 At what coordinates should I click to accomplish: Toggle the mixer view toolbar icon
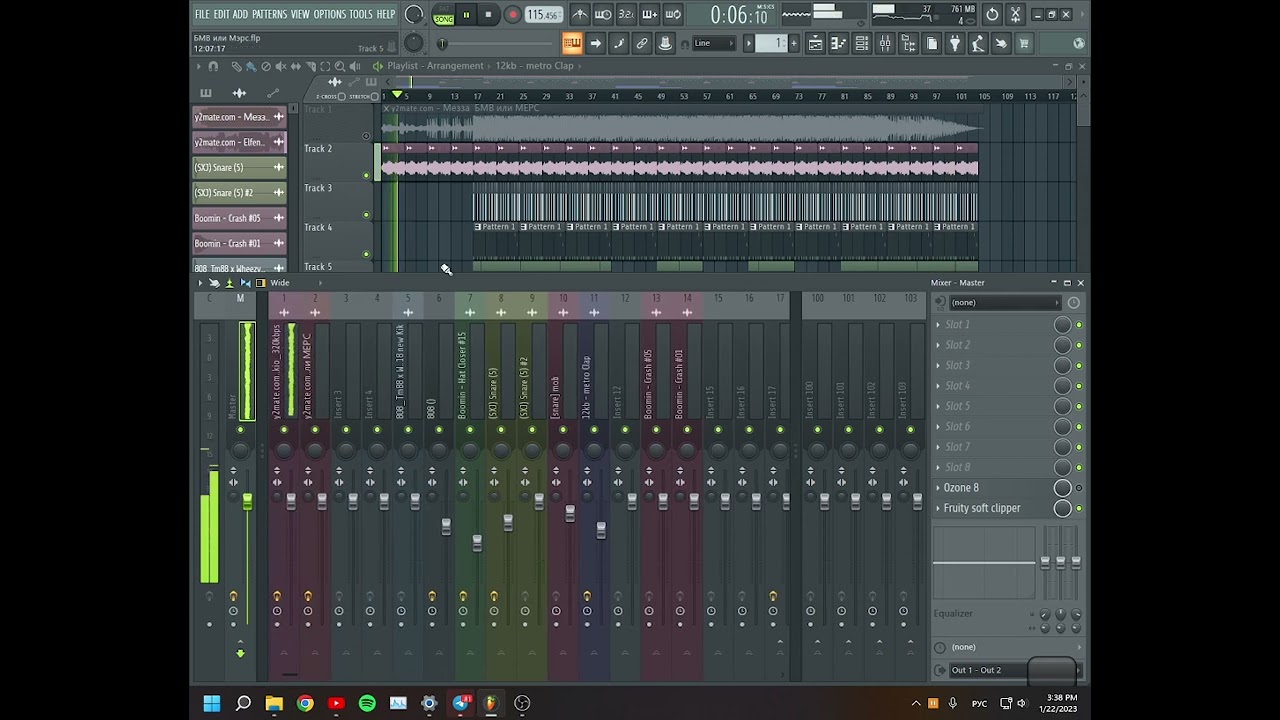pos(885,43)
